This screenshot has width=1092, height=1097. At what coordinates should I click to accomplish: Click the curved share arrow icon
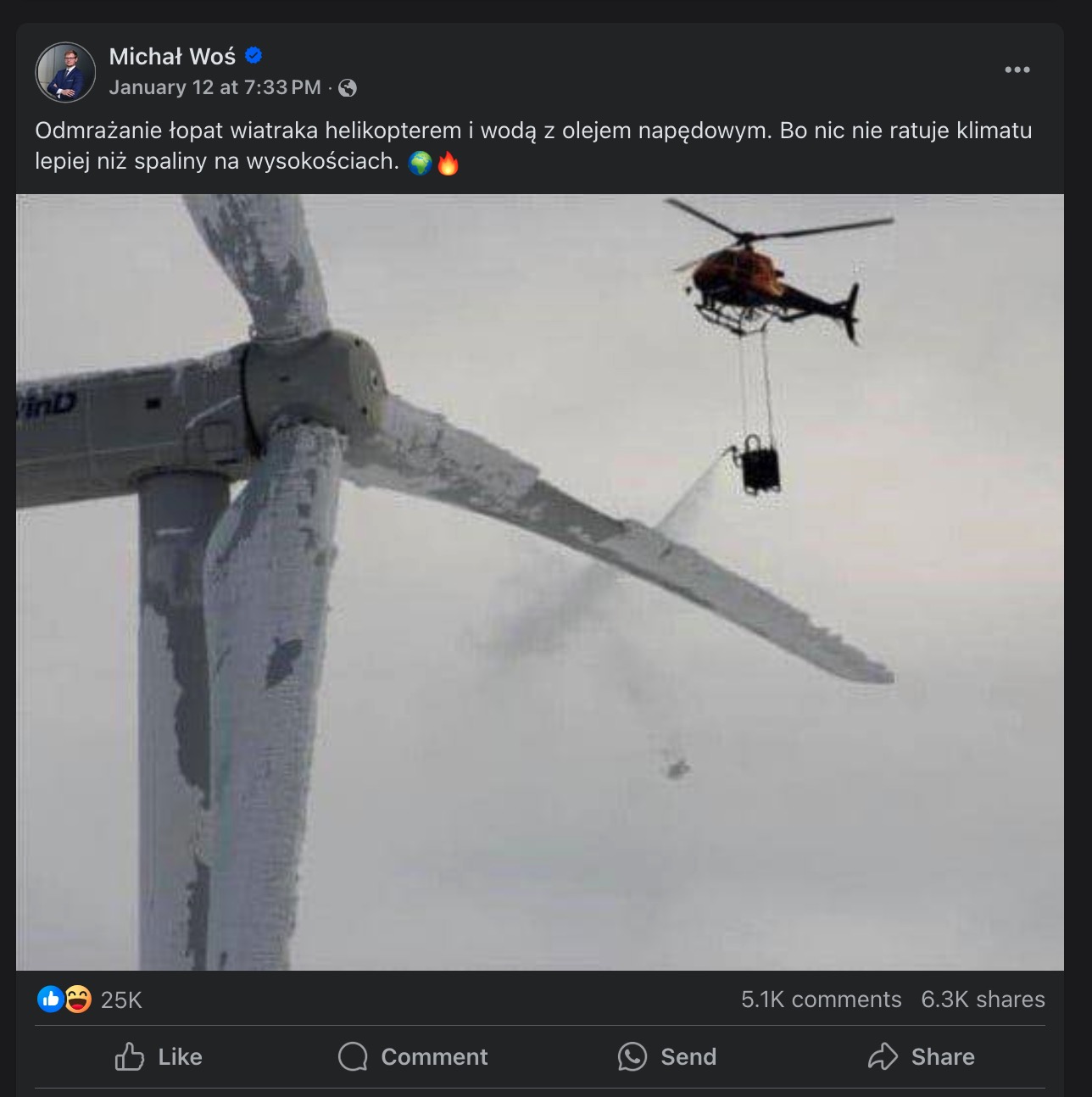(883, 1057)
